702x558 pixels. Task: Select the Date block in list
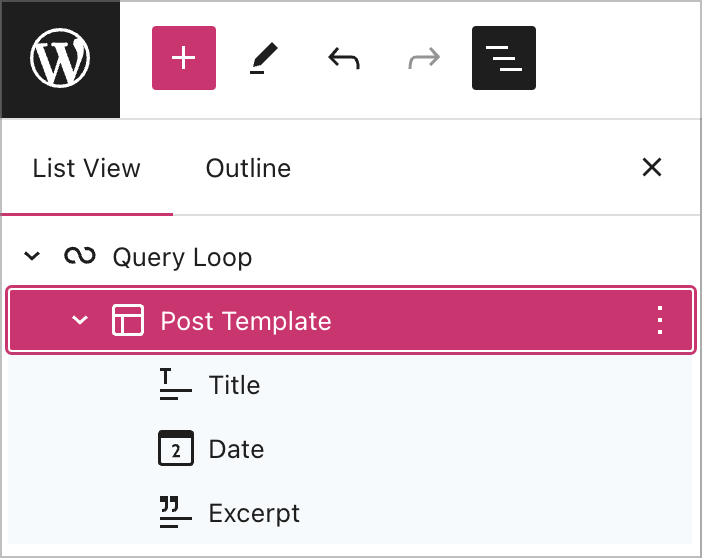point(236,449)
